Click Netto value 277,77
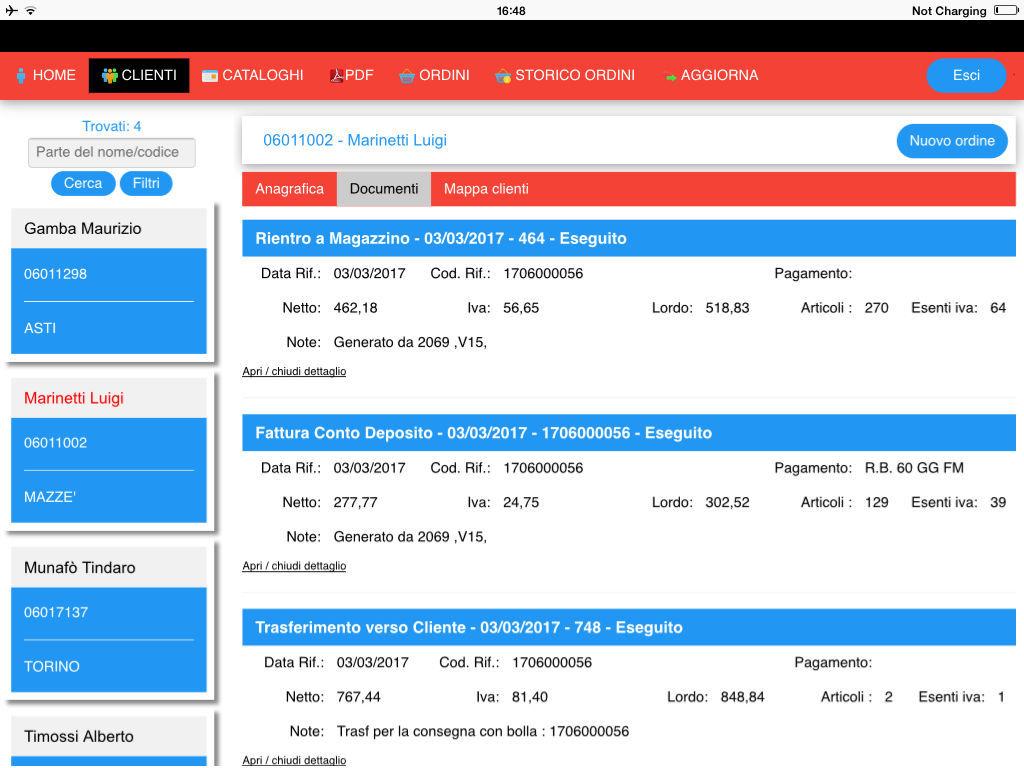The width and height of the screenshot is (1024, 768). tap(355, 502)
